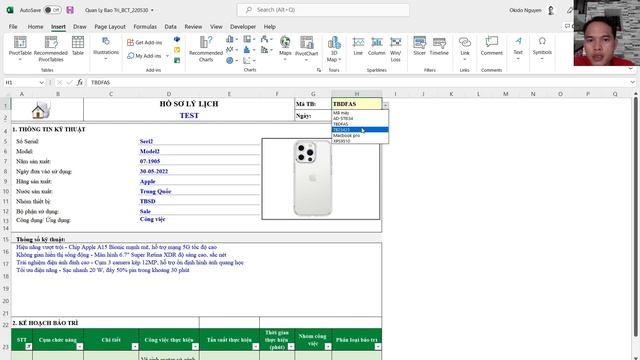Insert a scatter or bubble chart
640x360 pixels.
point(249,60)
